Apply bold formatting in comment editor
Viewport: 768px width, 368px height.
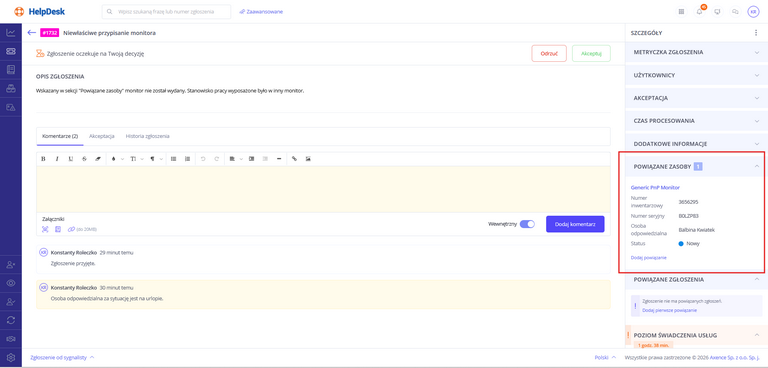[43, 159]
